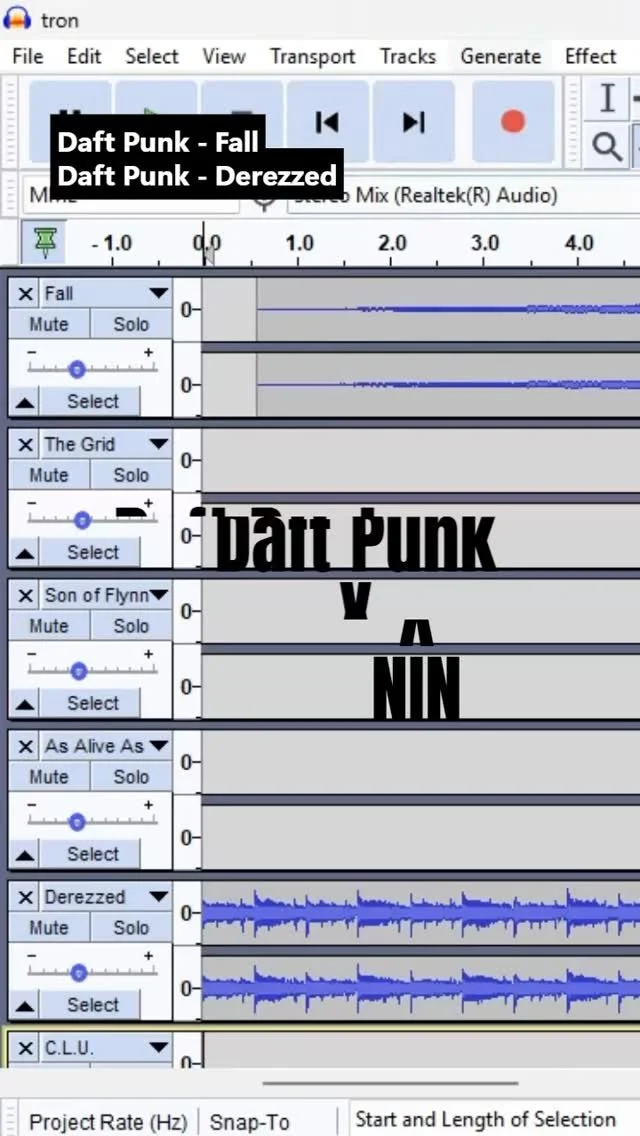Toggle the green pinned play head icon
640x1136 pixels.
45,242
